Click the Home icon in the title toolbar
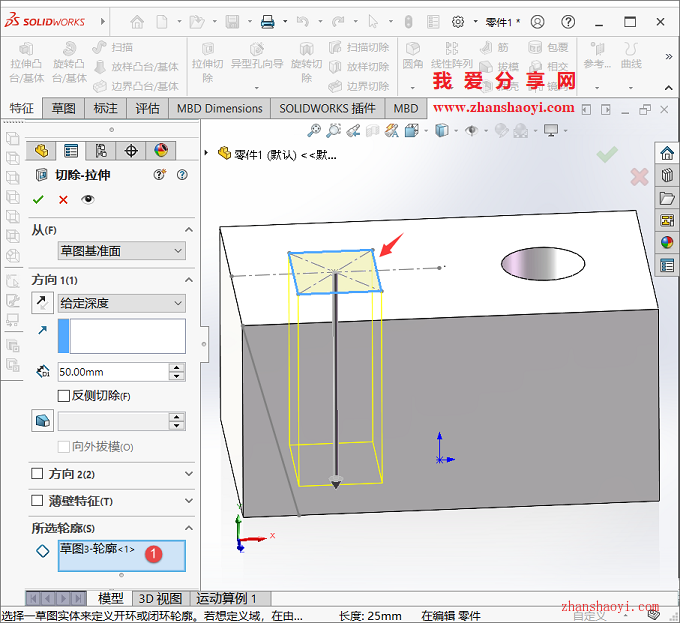 tap(137, 22)
